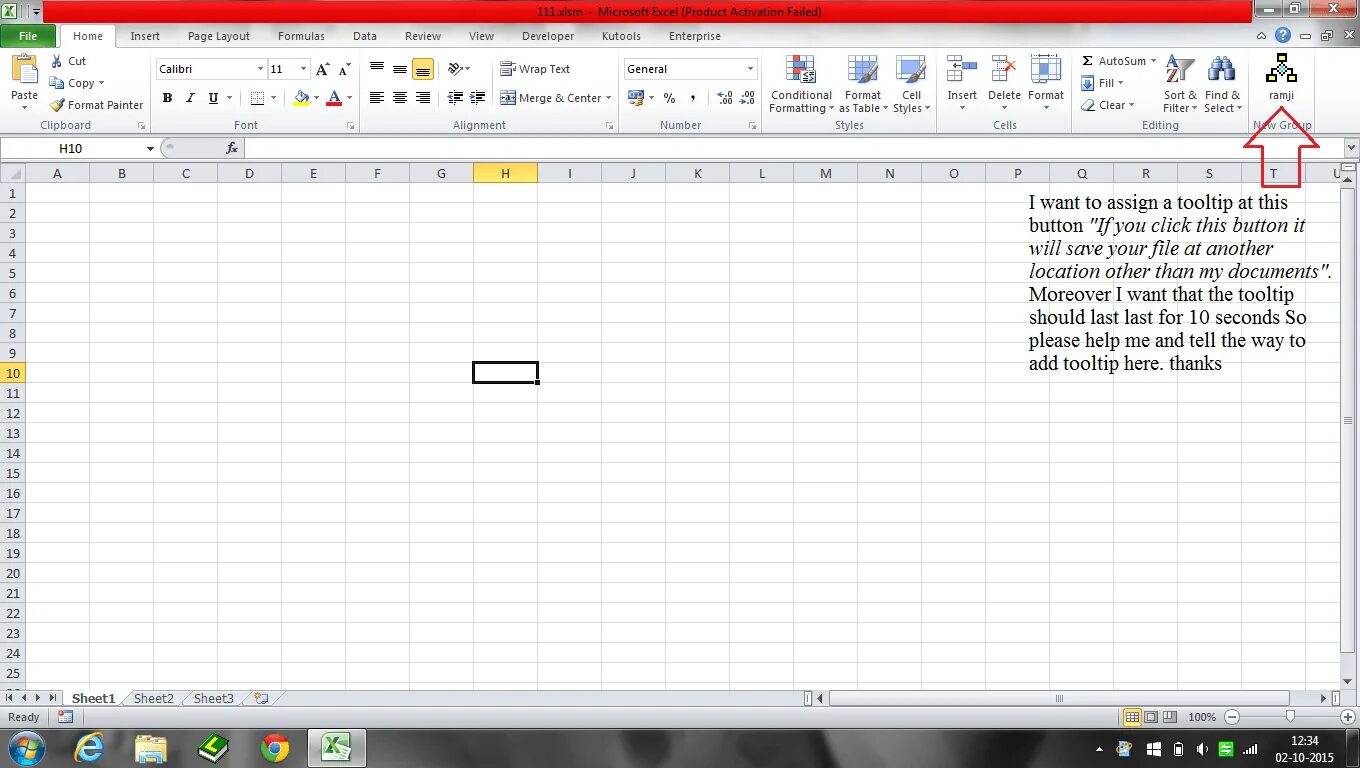1360x768 pixels.
Task: Switch to the Developer tab
Action: (548, 36)
